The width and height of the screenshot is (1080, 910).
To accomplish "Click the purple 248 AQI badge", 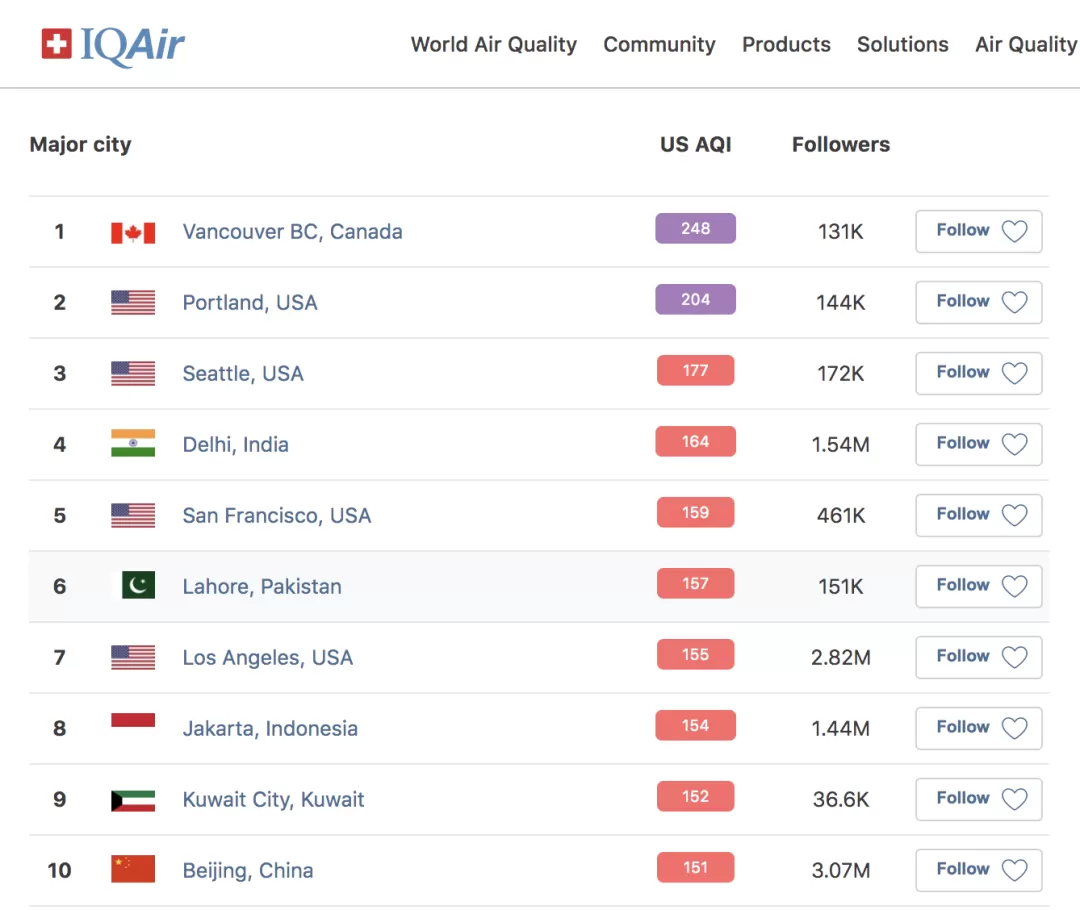I will point(696,229).
